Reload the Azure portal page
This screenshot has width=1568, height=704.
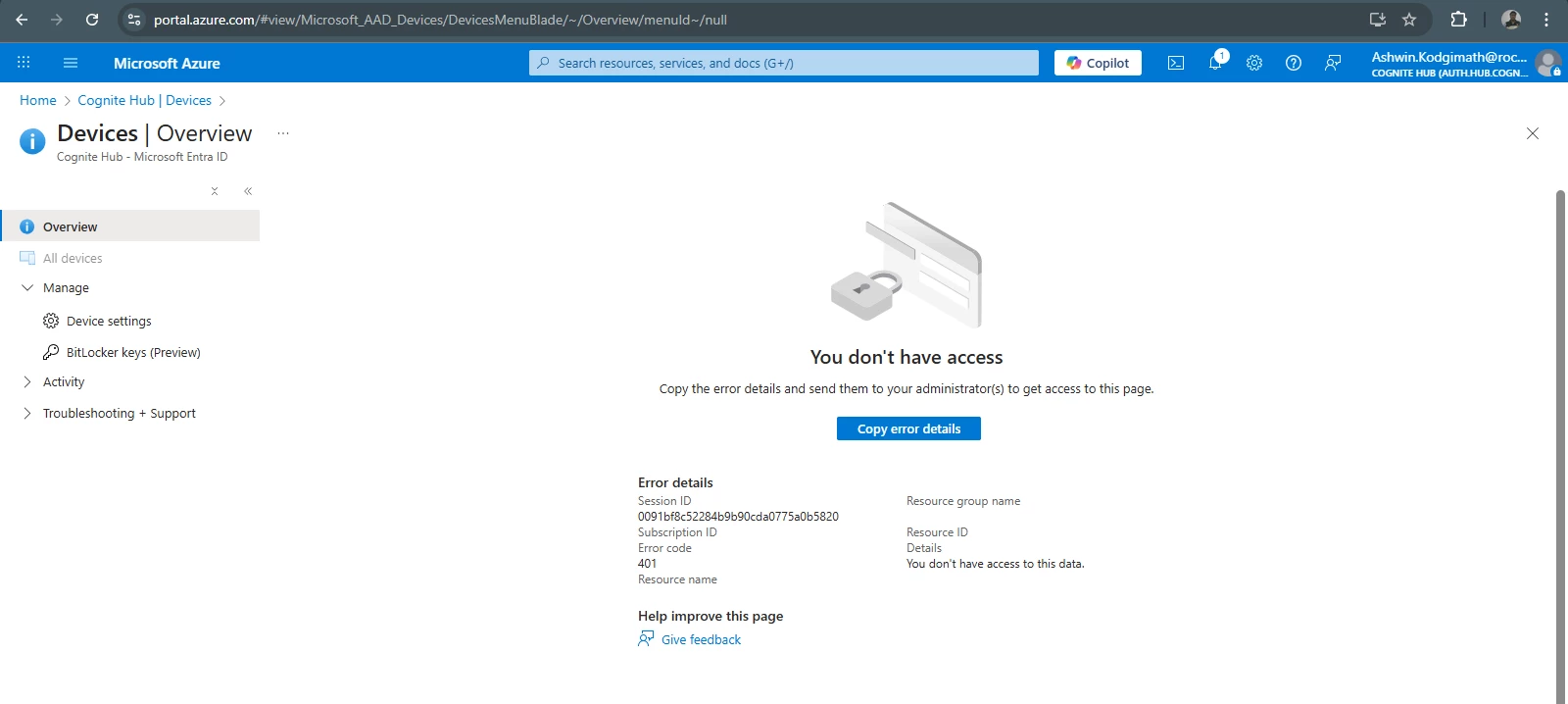click(x=92, y=20)
